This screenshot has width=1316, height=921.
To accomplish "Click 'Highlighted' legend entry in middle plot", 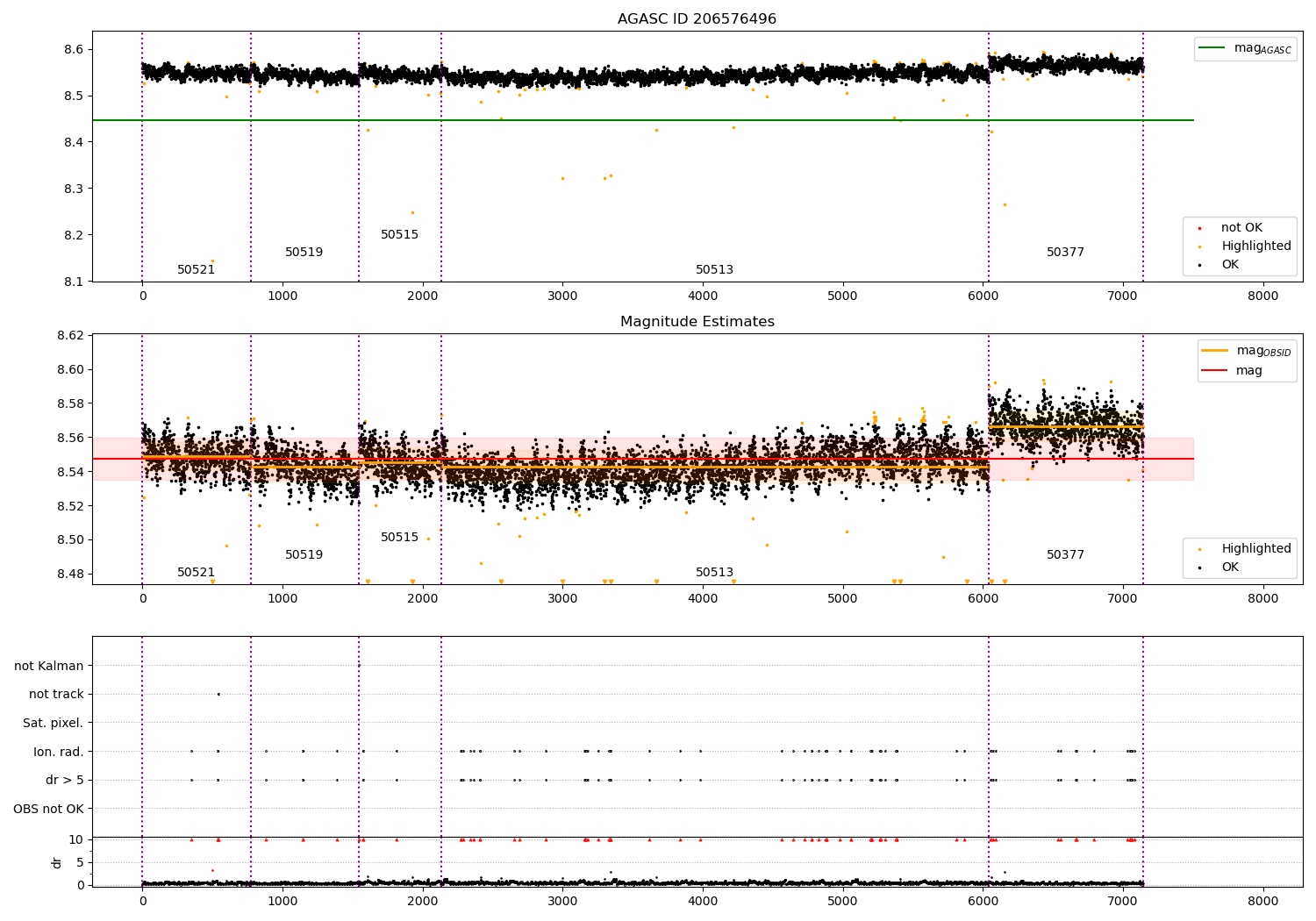I will click(1247, 549).
